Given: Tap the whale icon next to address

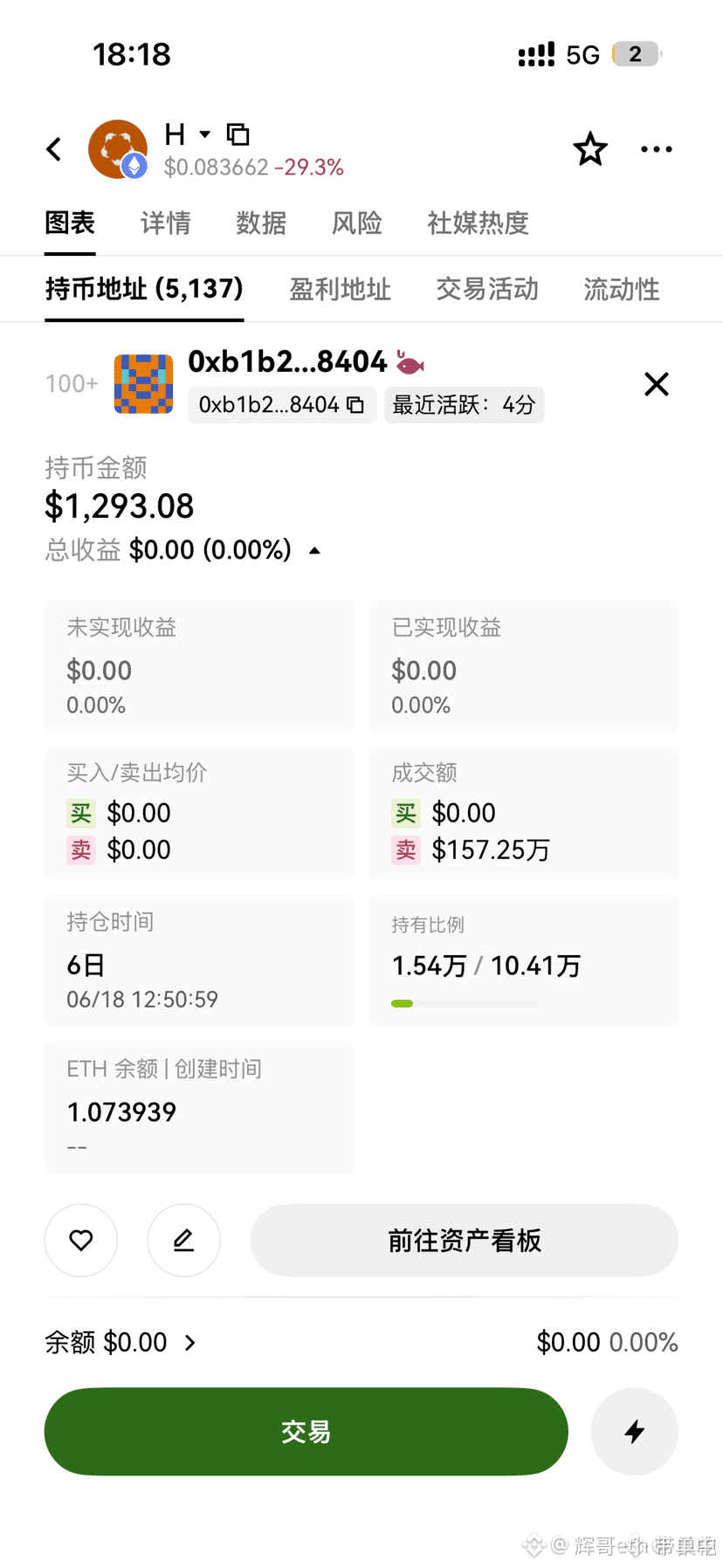Looking at the screenshot, I should (x=410, y=361).
